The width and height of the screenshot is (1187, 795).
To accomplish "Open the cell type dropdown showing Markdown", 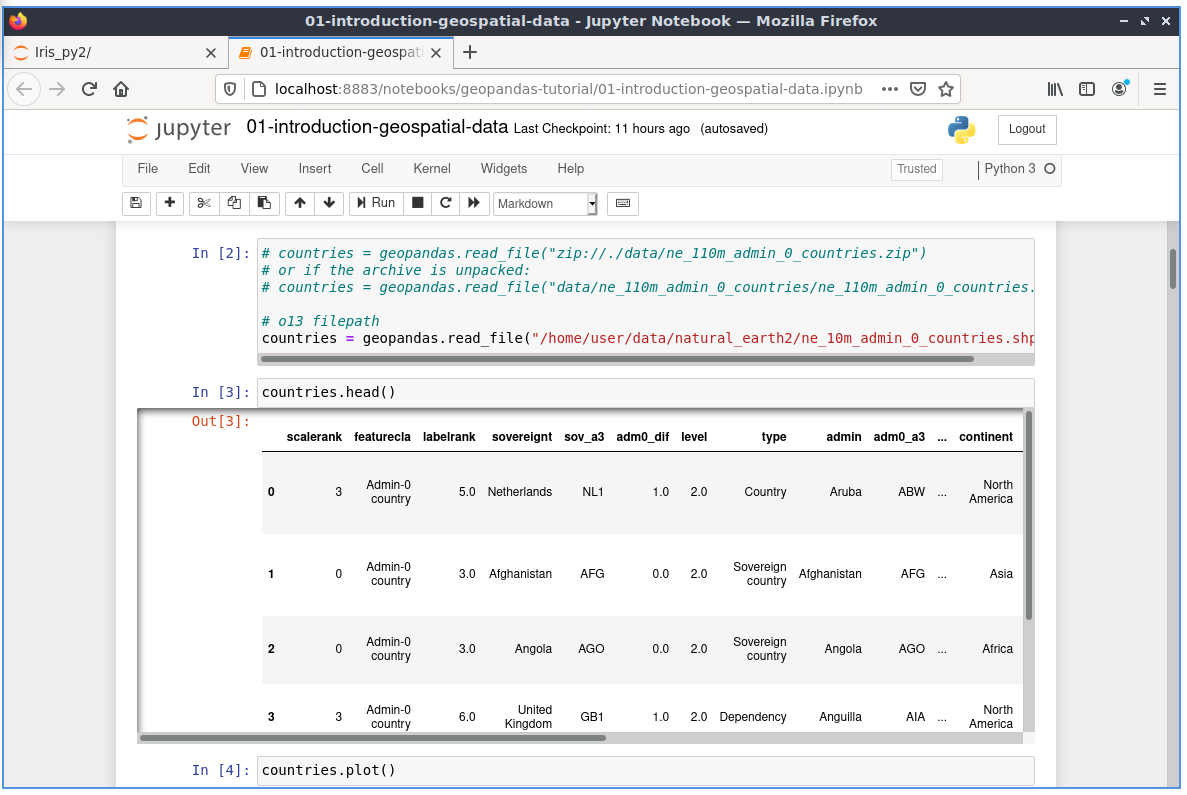I will pyautogui.click(x=547, y=204).
